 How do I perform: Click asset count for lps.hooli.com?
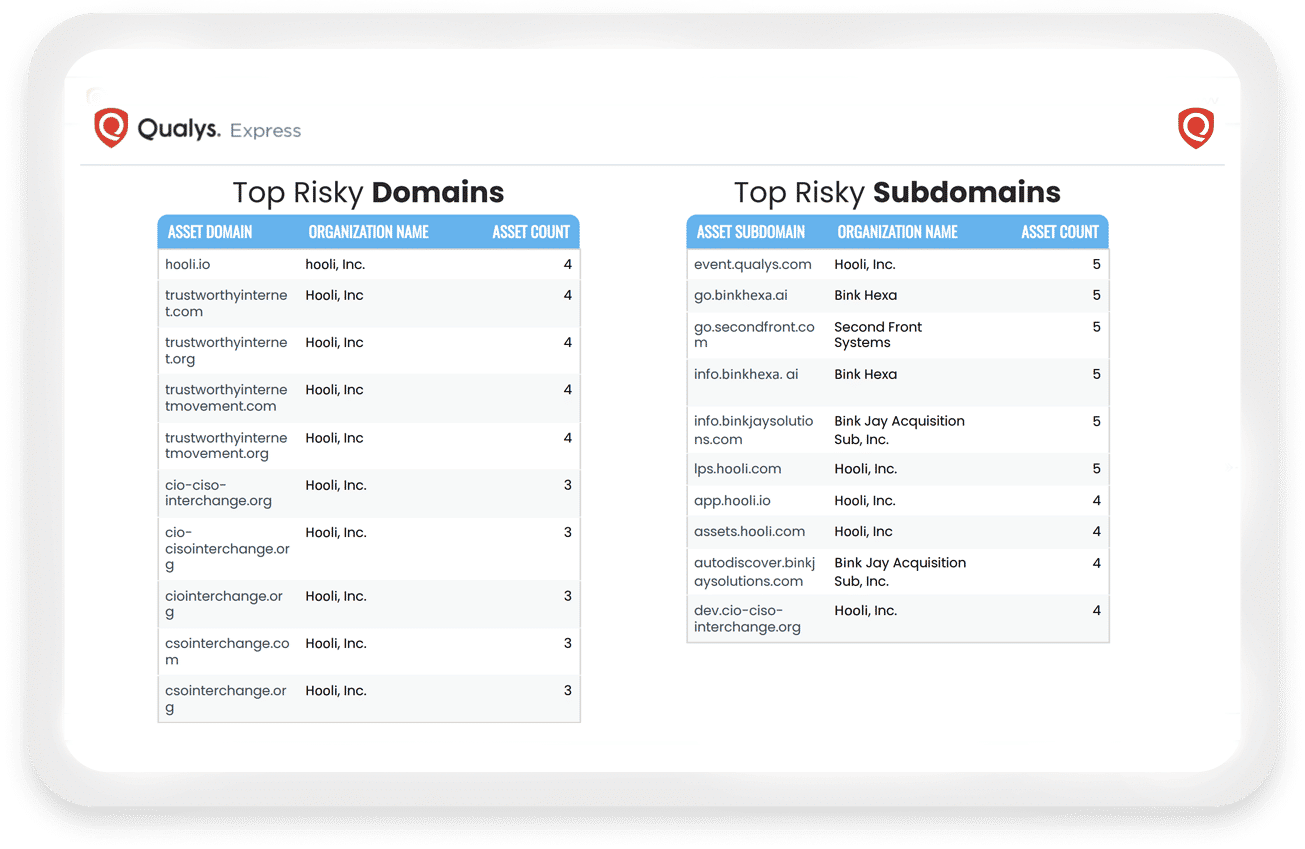click(1097, 469)
